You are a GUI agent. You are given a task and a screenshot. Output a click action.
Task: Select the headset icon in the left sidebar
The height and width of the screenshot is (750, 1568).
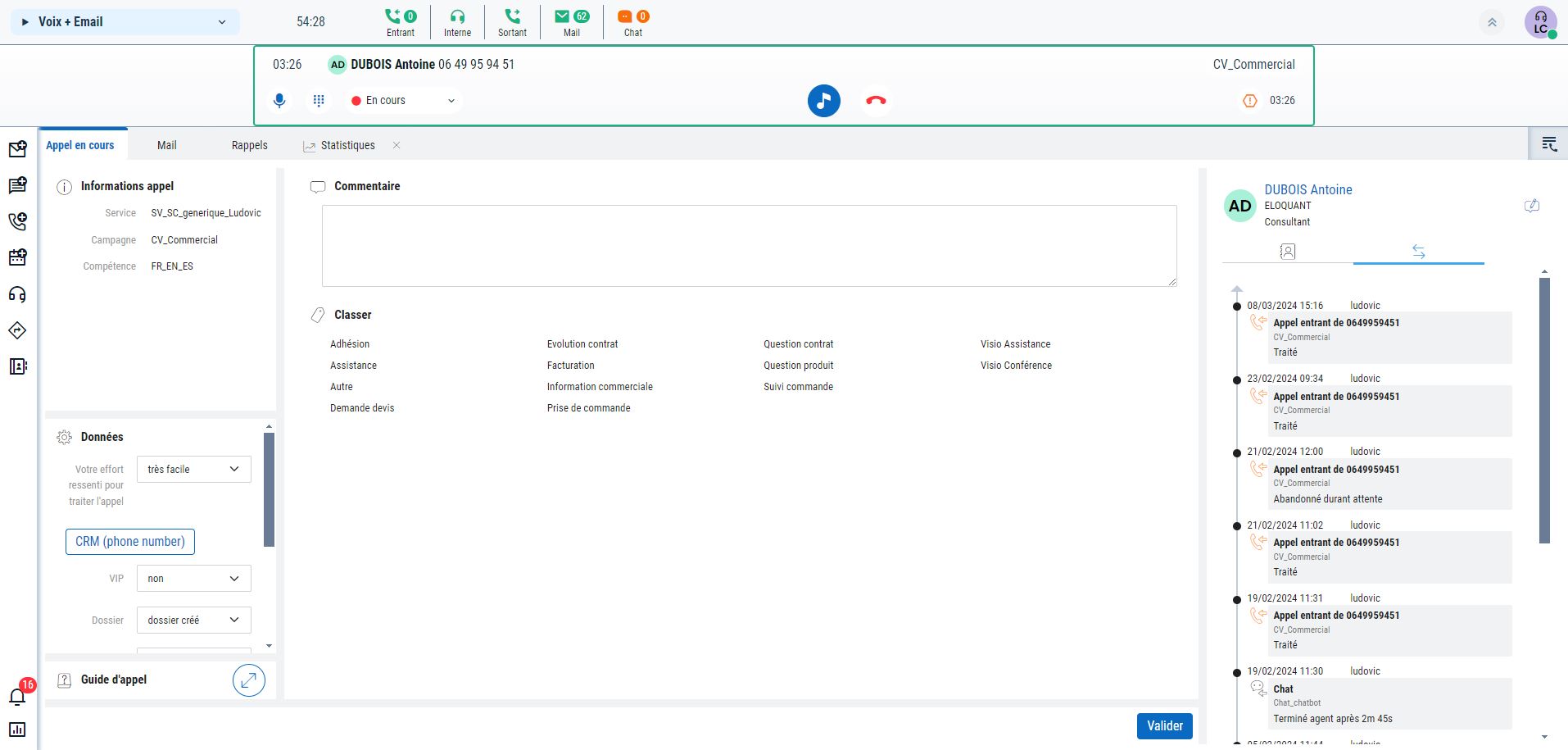coord(17,294)
